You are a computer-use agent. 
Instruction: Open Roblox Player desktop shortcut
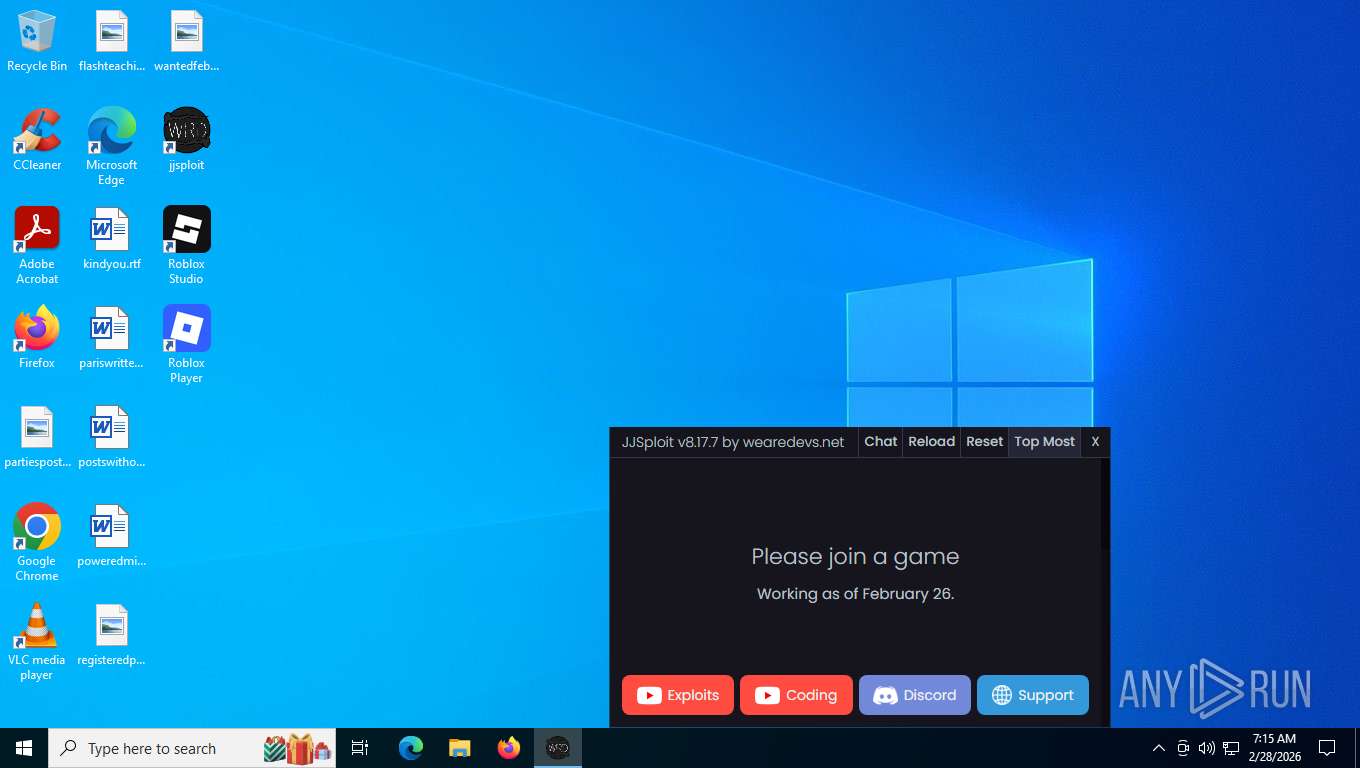186,345
